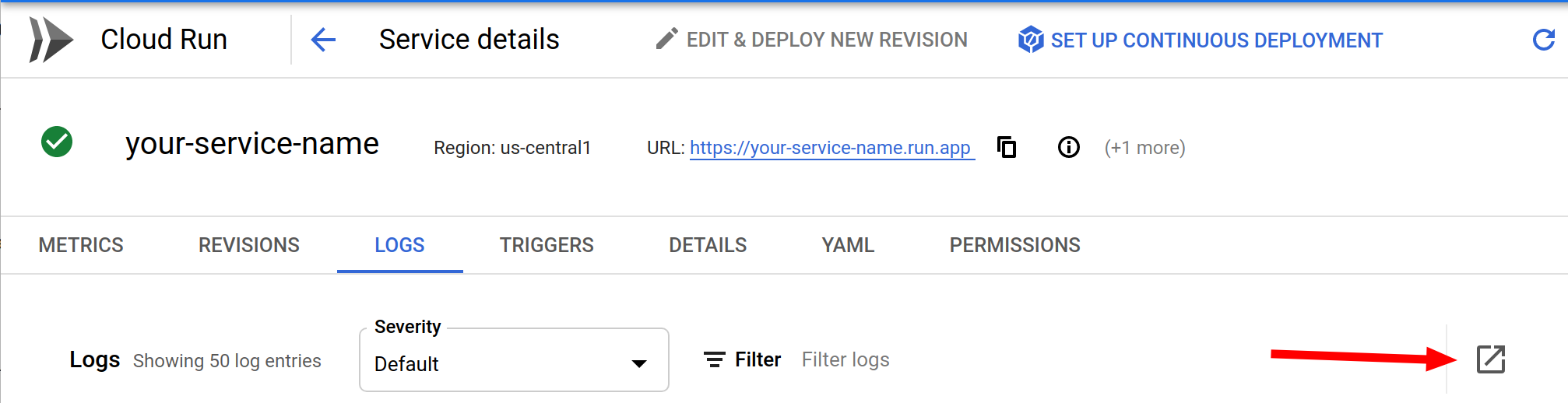Click the Service details page title

tap(469, 40)
